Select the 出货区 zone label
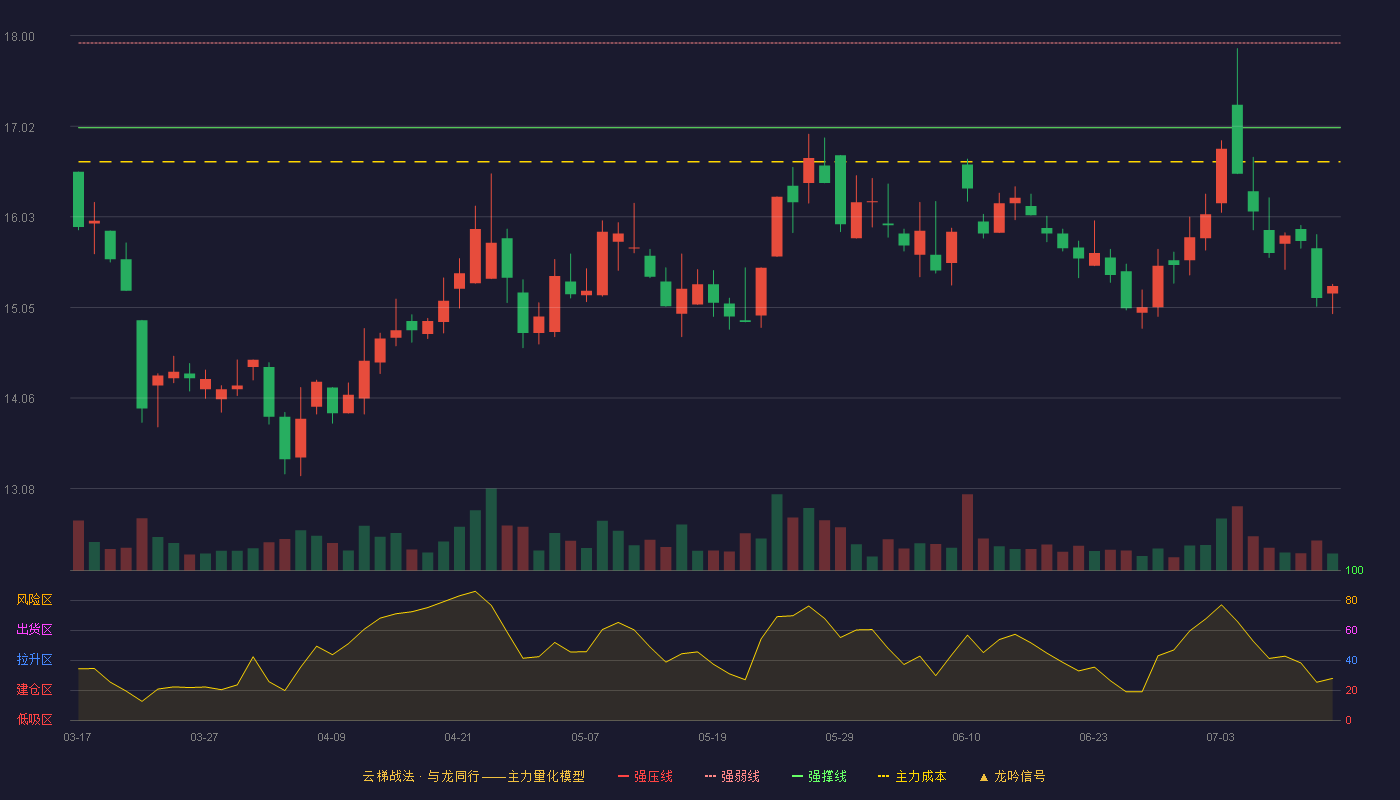The height and width of the screenshot is (800, 1400). point(34,630)
